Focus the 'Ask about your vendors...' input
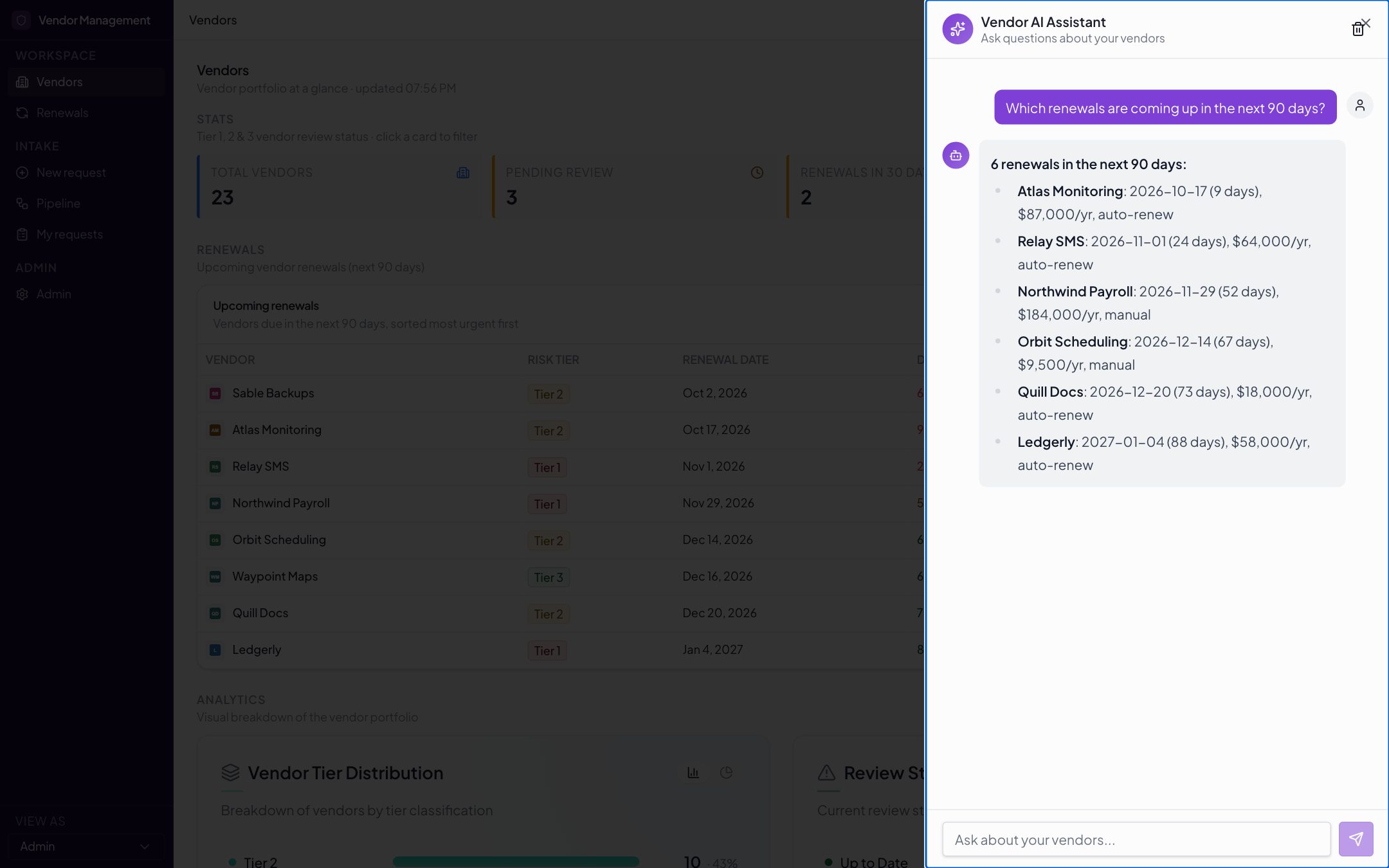The height and width of the screenshot is (868, 1389). [1136, 839]
